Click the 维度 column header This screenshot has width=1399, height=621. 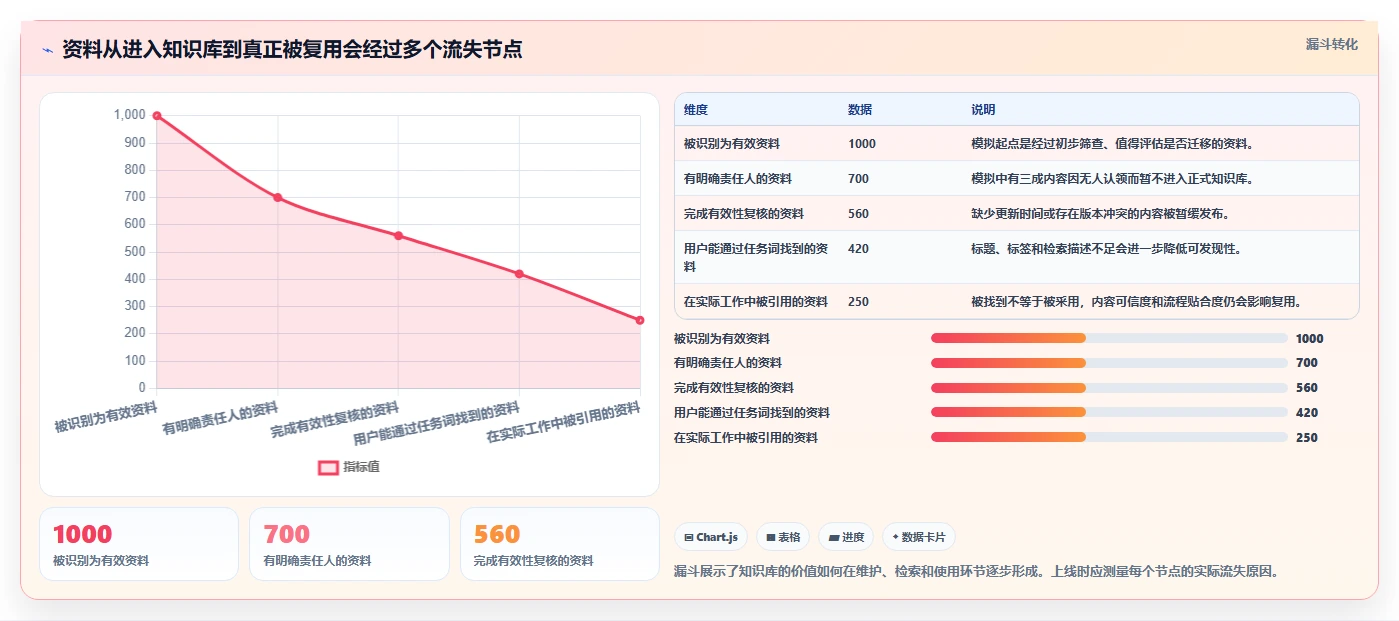(x=696, y=110)
